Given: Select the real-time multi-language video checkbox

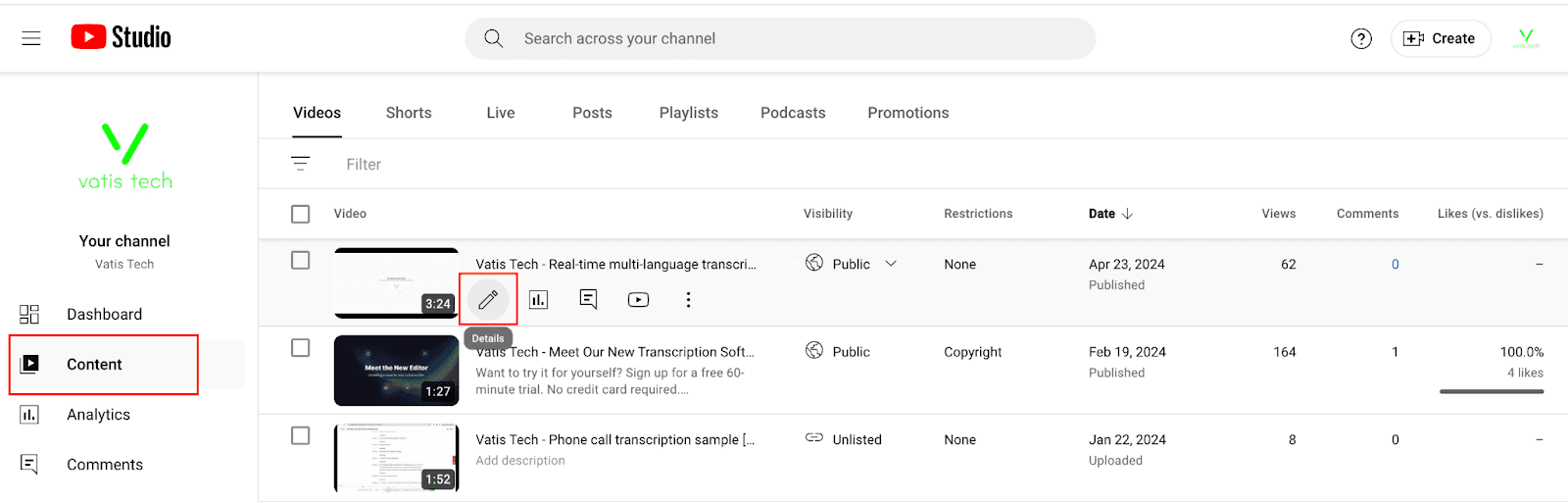Looking at the screenshot, I should tap(301, 260).
